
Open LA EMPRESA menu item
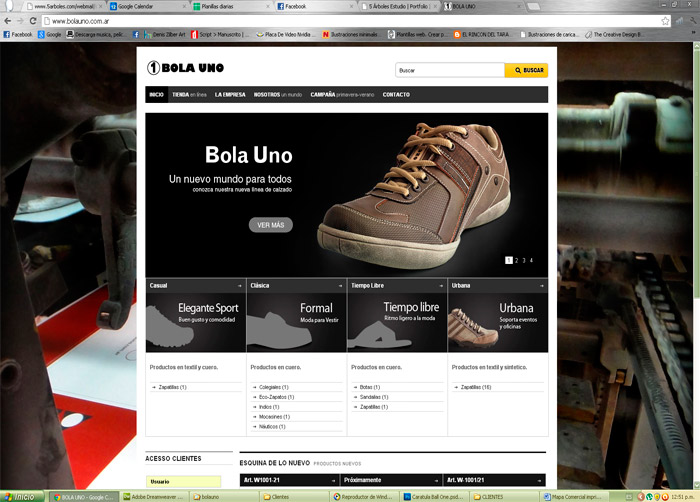[230, 95]
